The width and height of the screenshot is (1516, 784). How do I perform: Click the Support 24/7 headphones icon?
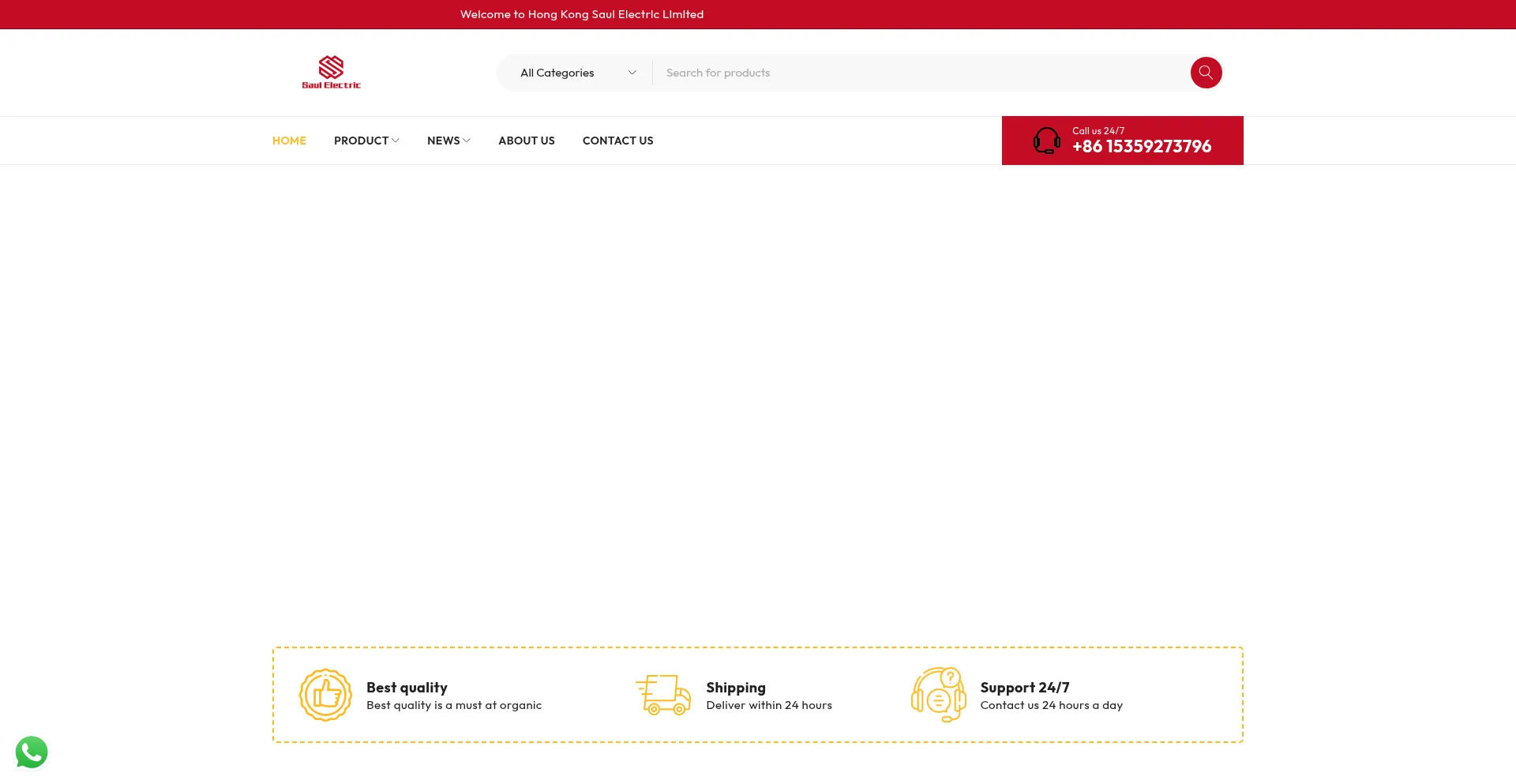coord(938,695)
